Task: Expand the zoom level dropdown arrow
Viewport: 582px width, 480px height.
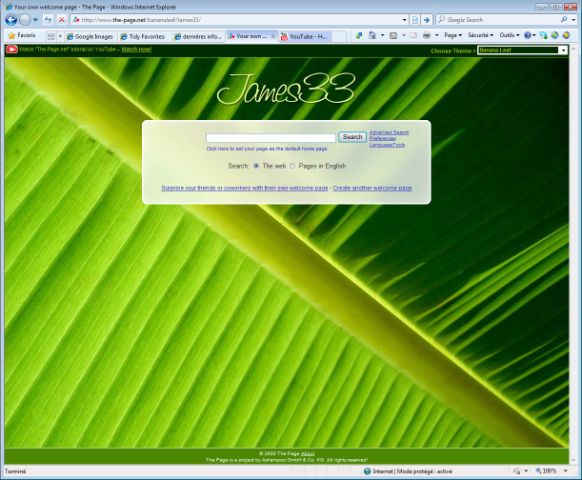Action: click(x=565, y=471)
